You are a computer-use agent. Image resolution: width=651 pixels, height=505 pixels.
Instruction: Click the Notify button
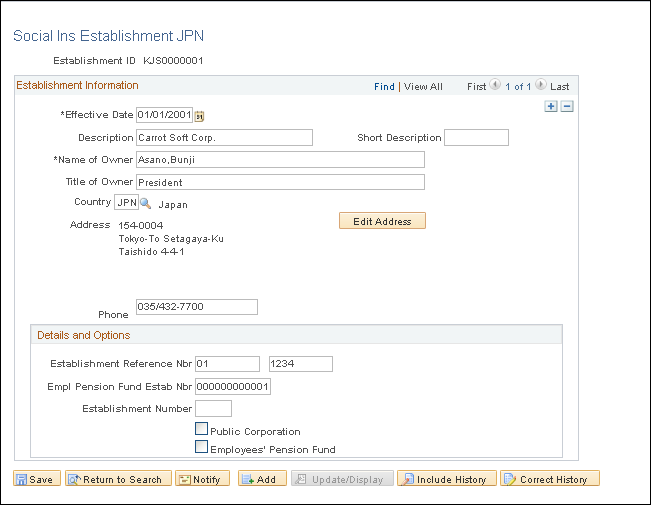(x=203, y=478)
